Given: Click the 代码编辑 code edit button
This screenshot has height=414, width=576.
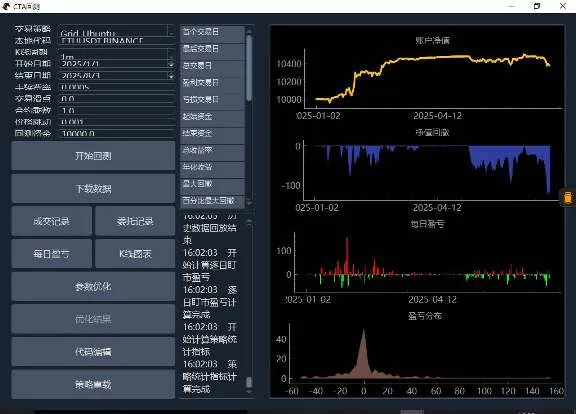Looking at the screenshot, I should pos(93,352).
